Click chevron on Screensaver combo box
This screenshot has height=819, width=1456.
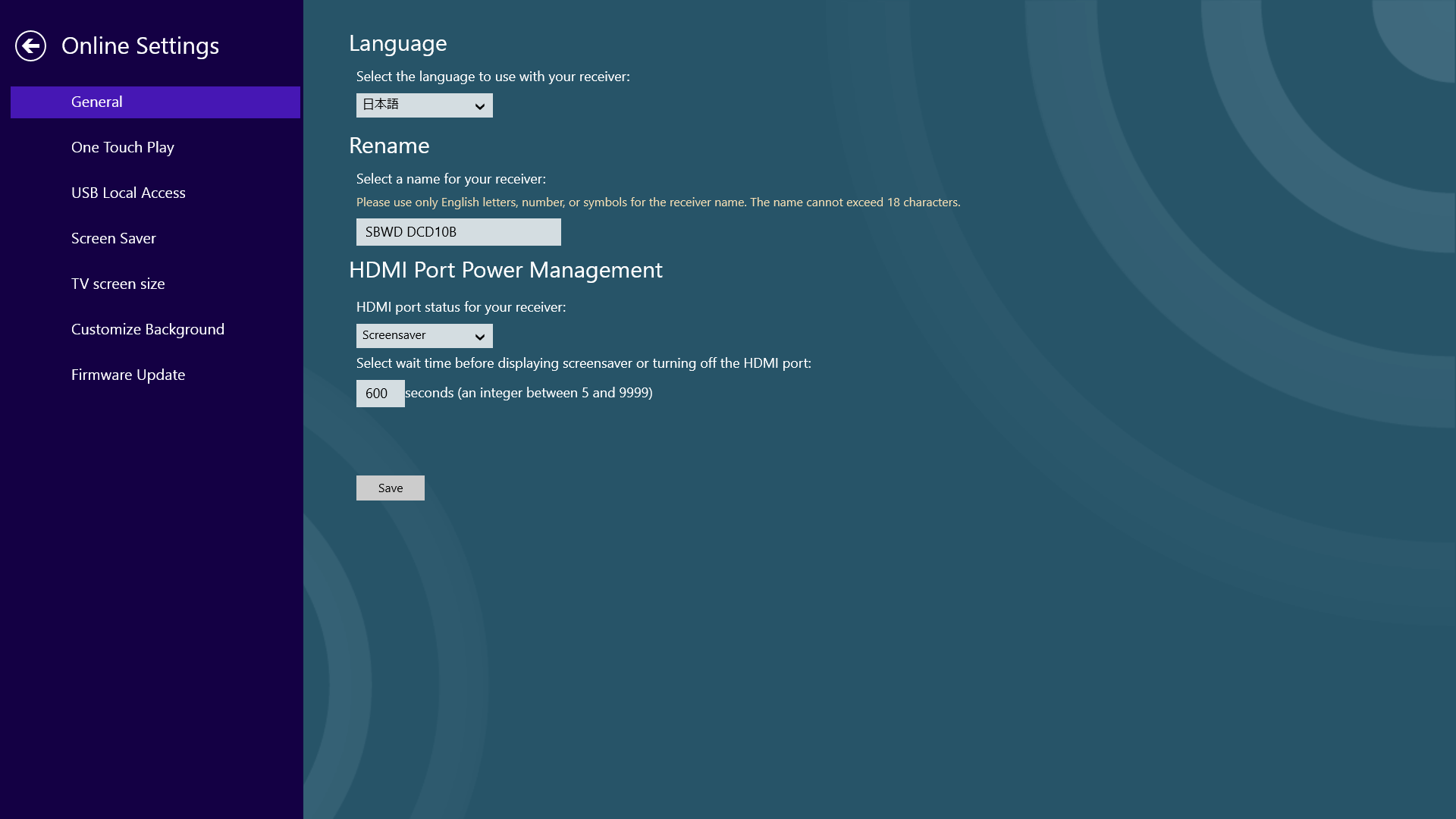[x=479, y=337]
